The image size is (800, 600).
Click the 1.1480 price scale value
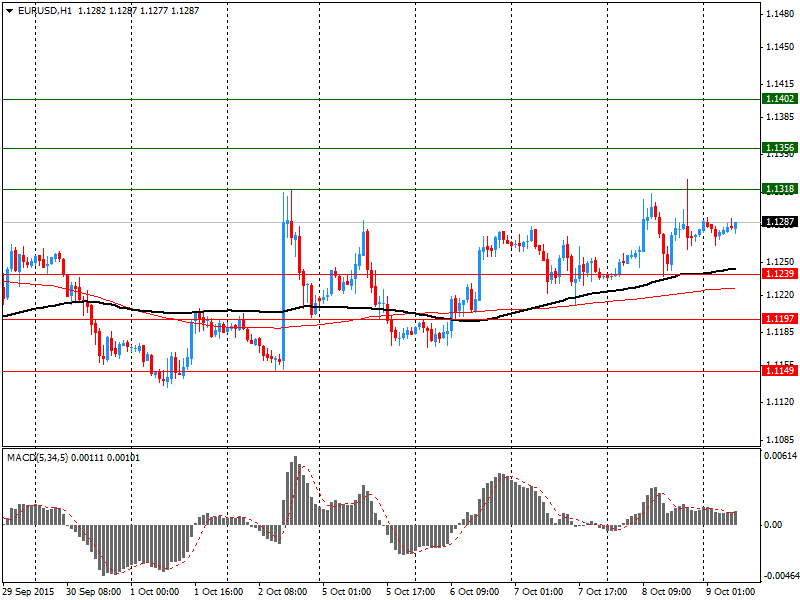click(x=780, y=14)
